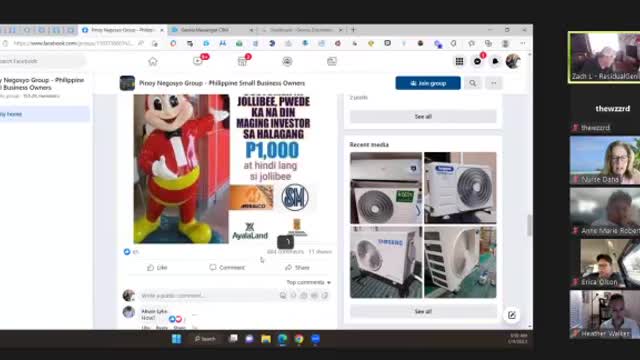Open Microsoft Edge from the taskbar
The width and height of the screenshot is (640, 360).
(x=282, y=339)
